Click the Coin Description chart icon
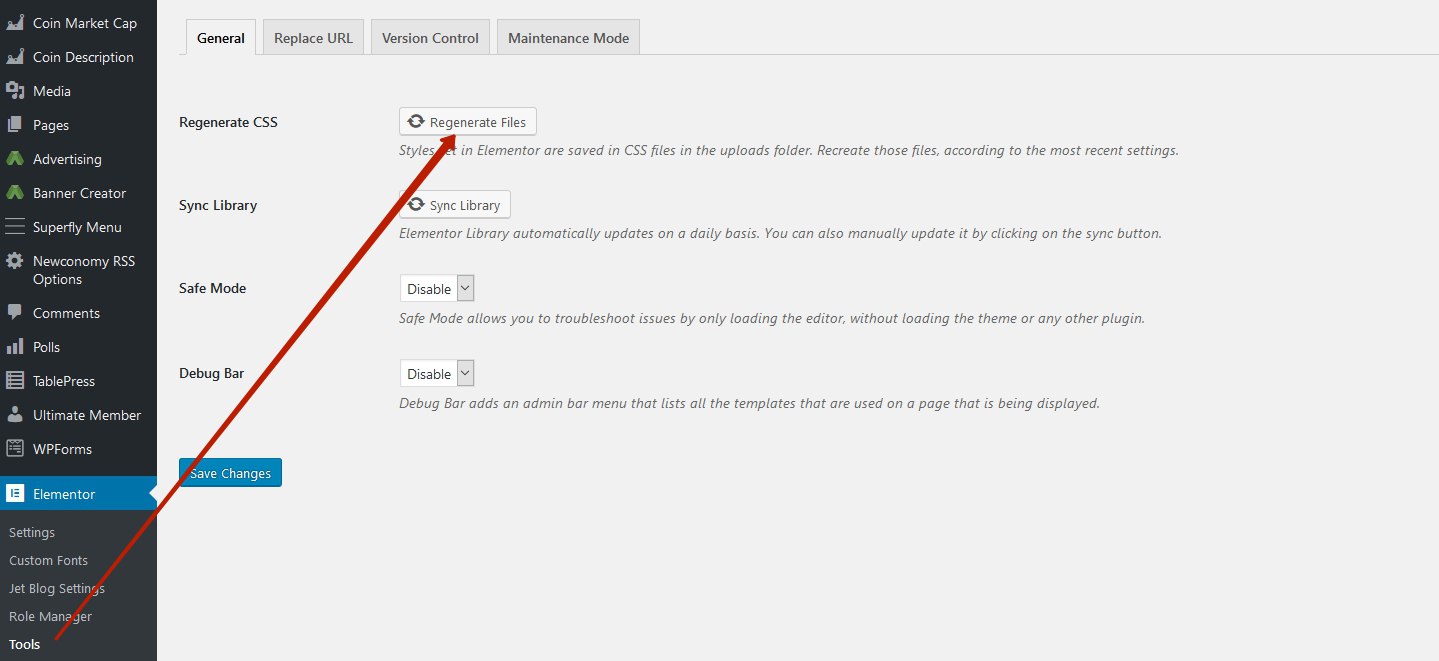Image resolution: width=1439 pixels, height=661 pixels. (x=15, y=57)
